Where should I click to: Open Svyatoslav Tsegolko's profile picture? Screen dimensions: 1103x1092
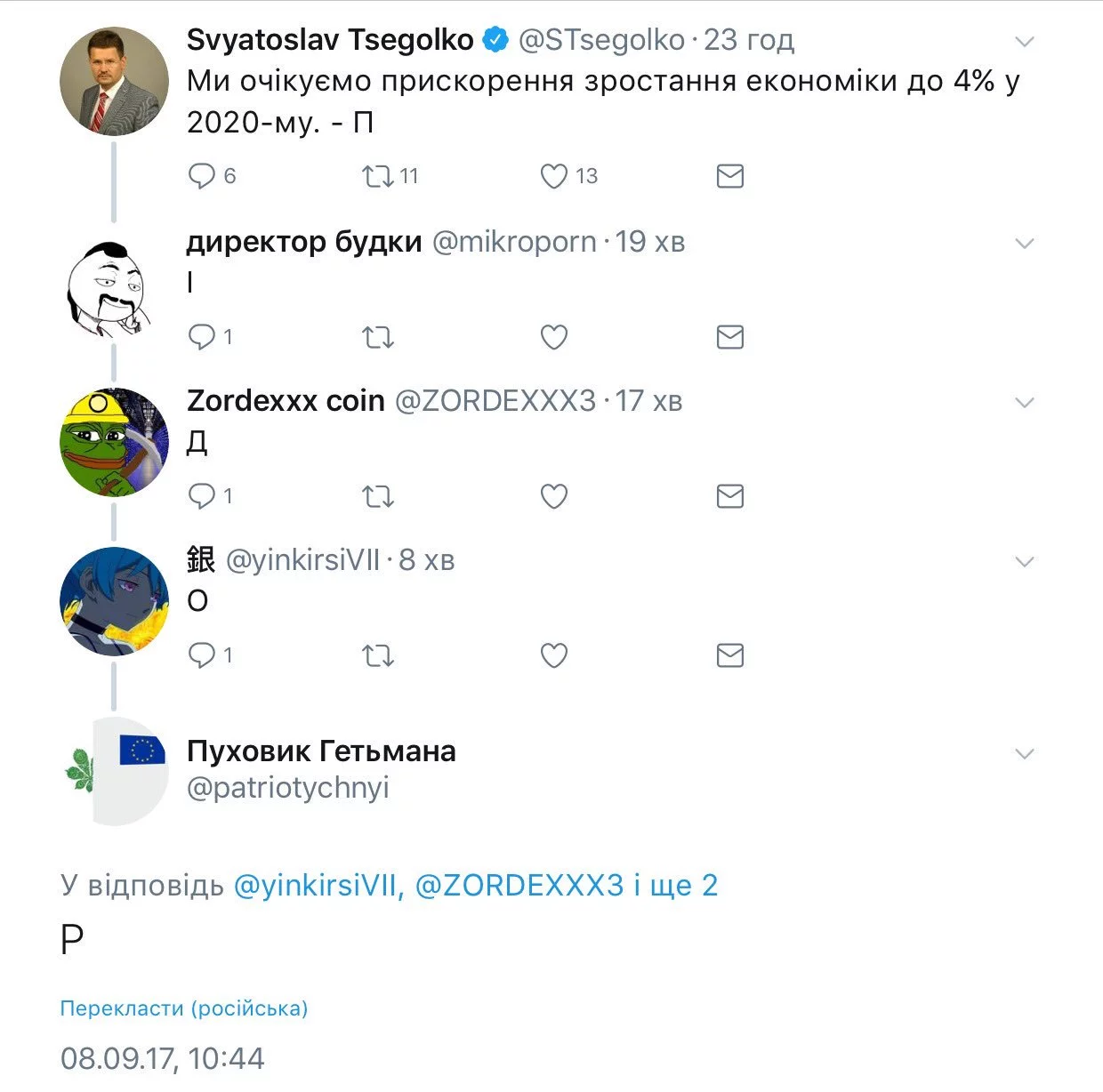pyautogui.click(x=114, y=81)
